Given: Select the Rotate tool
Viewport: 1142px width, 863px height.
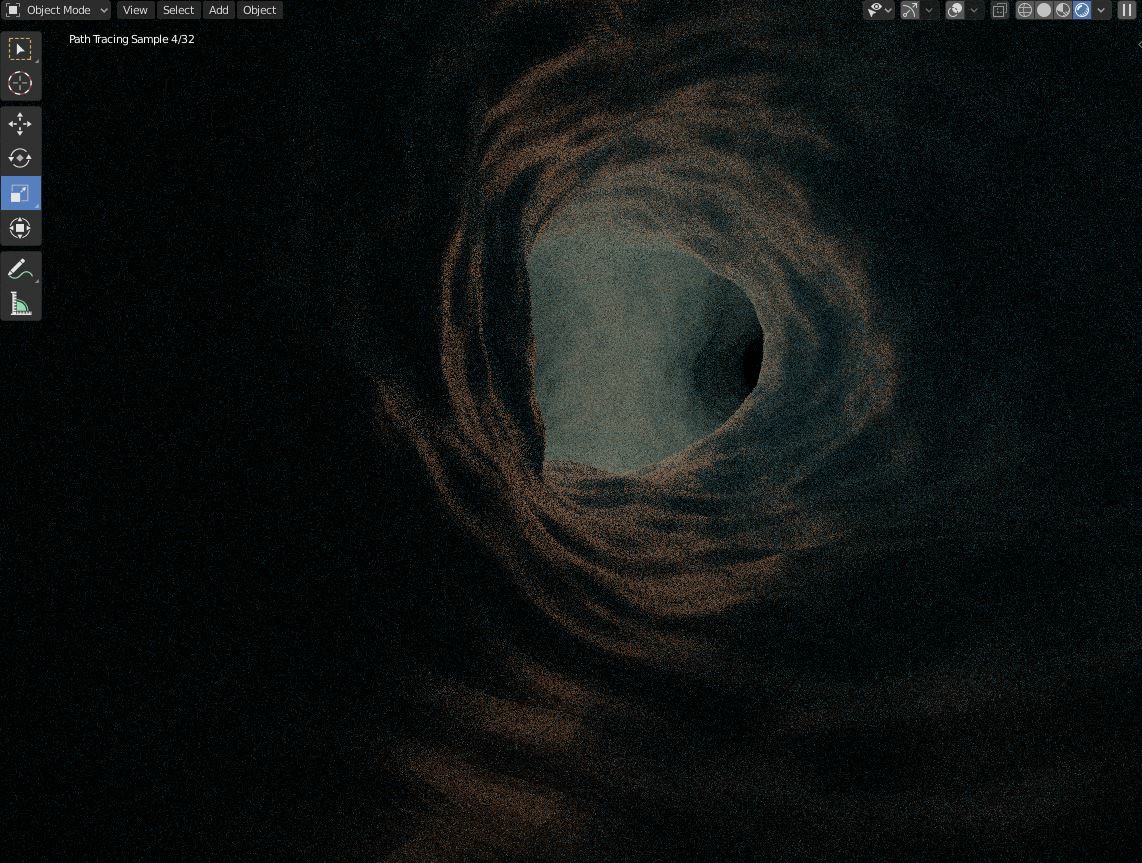Looking at the screenshot, I should click(20, 158).
